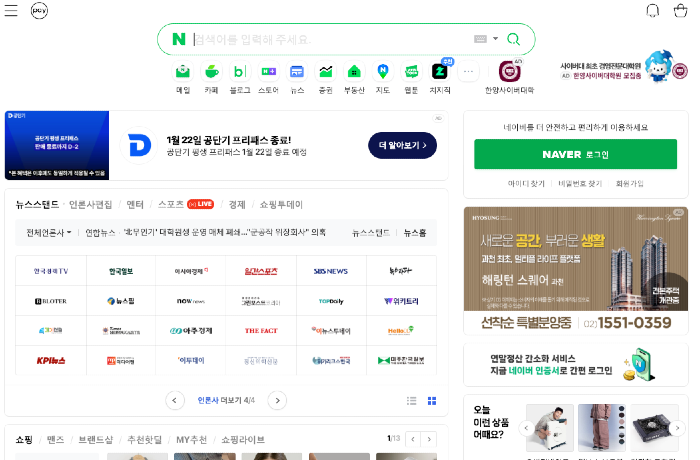Open the 위키트리 press logo
The width and height of the screenshot is (700, 460).
pyautogui.click(x=401, y=301)
